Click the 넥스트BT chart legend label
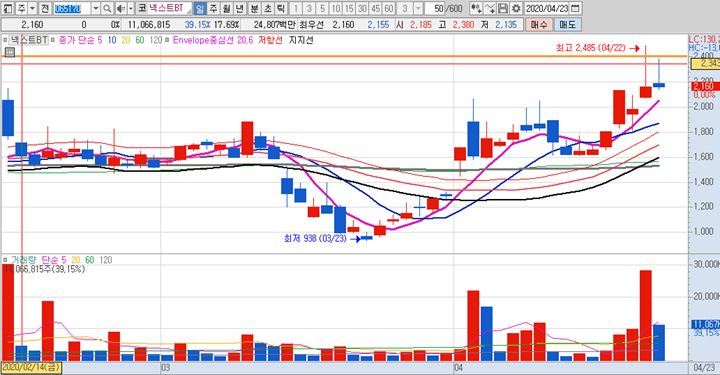Image resolution: width=720 pixels, height=375 pixels. click(x=29, y=40)
